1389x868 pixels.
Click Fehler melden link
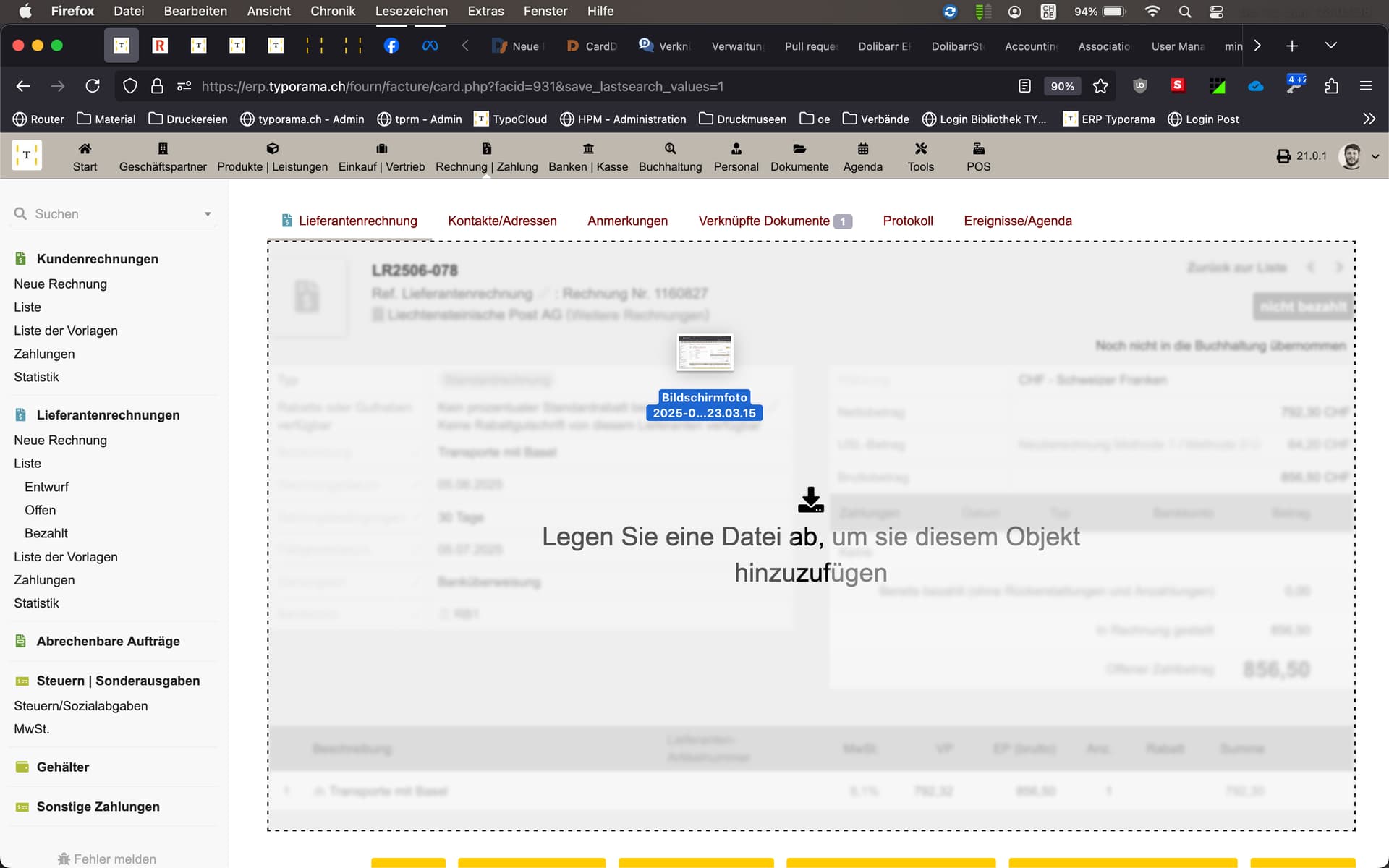107,859
